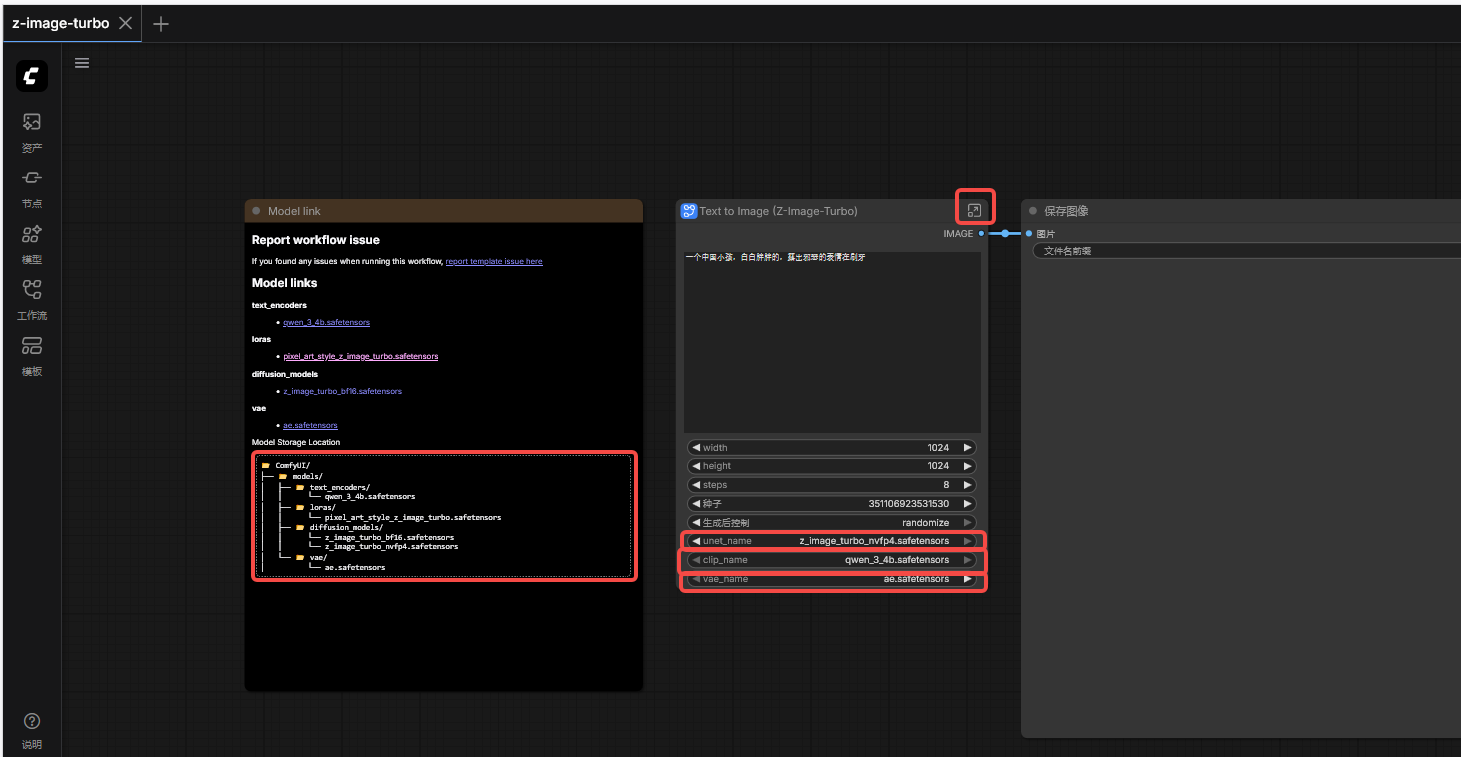The height and width of the screenshot is (757, 1461).
Task: Add a new workflow tab with plus
Action: pyautogui.click(x=161, y=24)
